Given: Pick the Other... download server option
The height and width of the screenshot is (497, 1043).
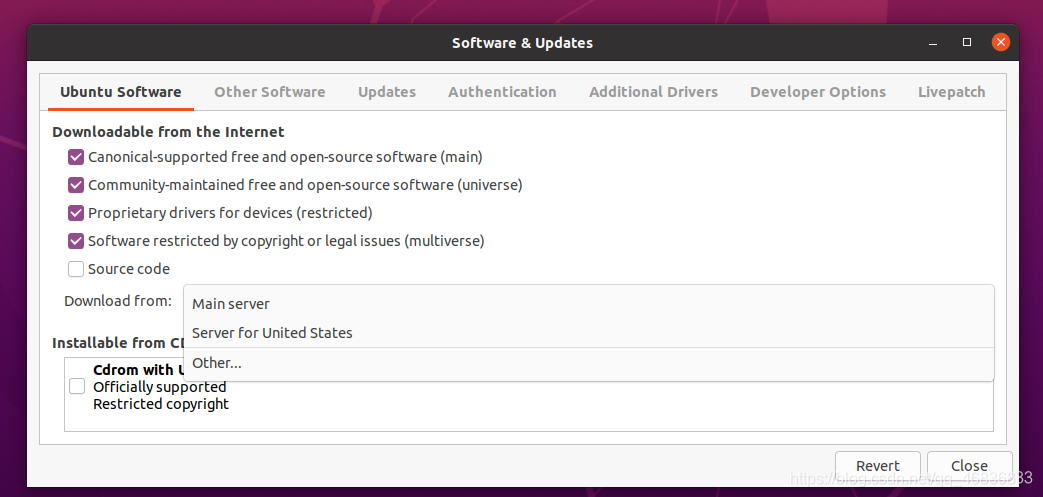Looking at the screenshot, I should (x=589, y=363).
